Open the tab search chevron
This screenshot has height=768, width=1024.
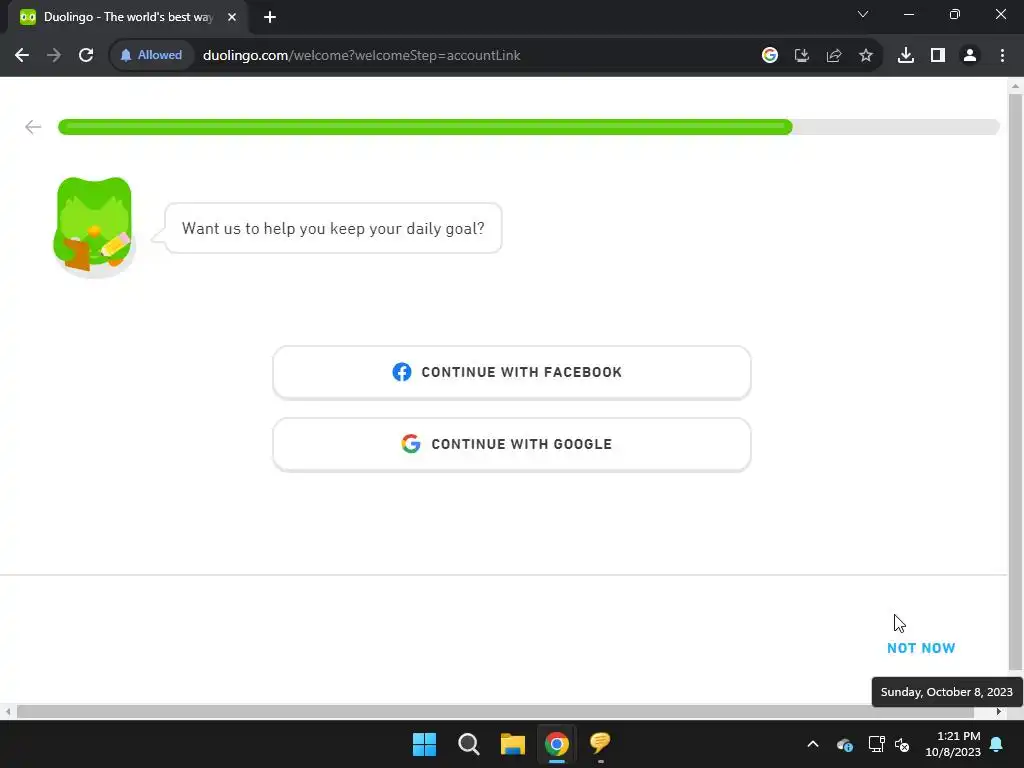863,14
